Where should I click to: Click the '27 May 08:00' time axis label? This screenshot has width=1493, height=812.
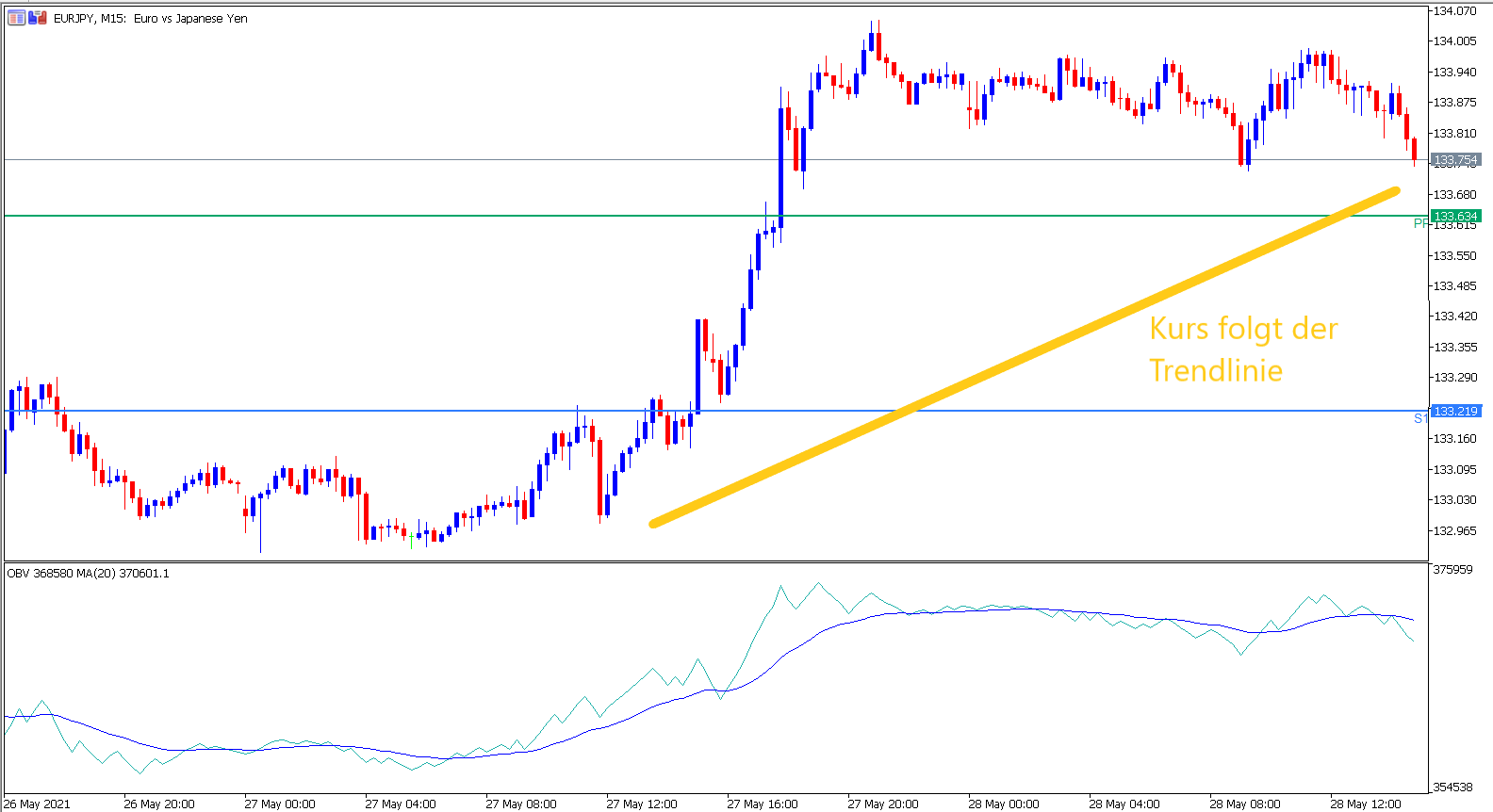(x=521, y=804)
